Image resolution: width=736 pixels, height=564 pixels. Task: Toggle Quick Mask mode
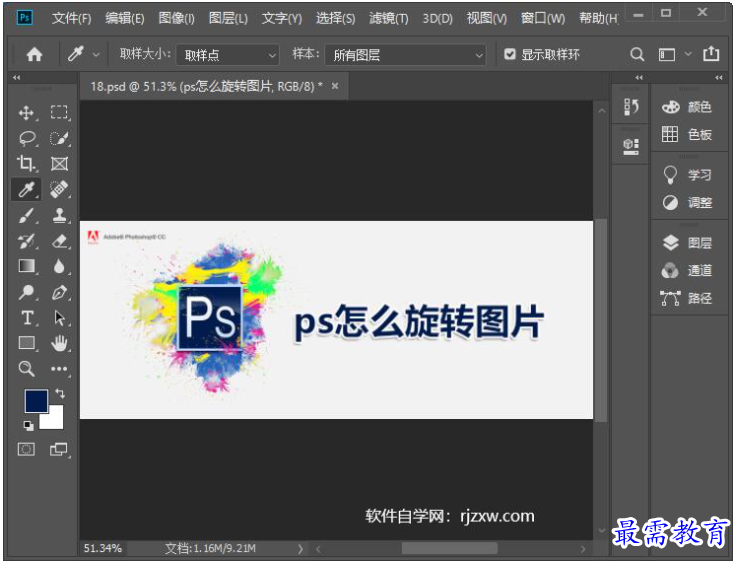pos(26,449)
